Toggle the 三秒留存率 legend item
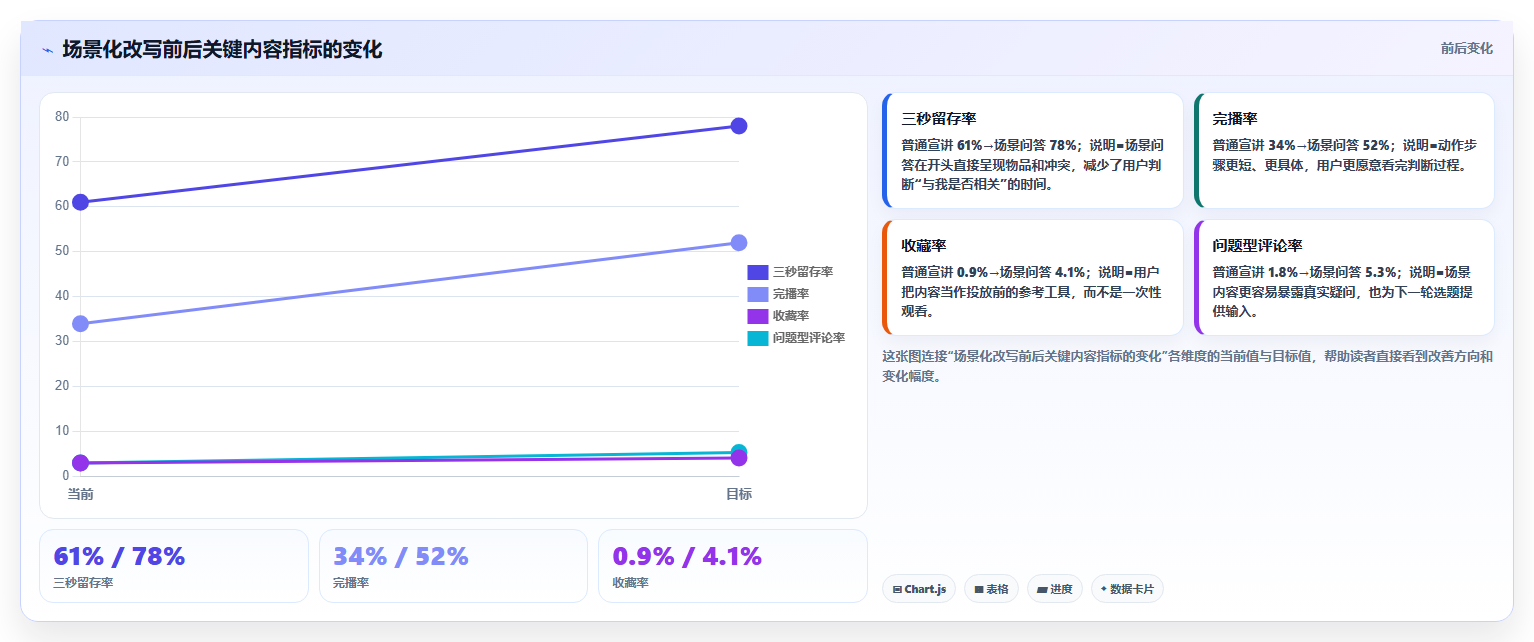Image resolution: width=1534 pixels, height=642 pixels. click(x=790, y=272)
